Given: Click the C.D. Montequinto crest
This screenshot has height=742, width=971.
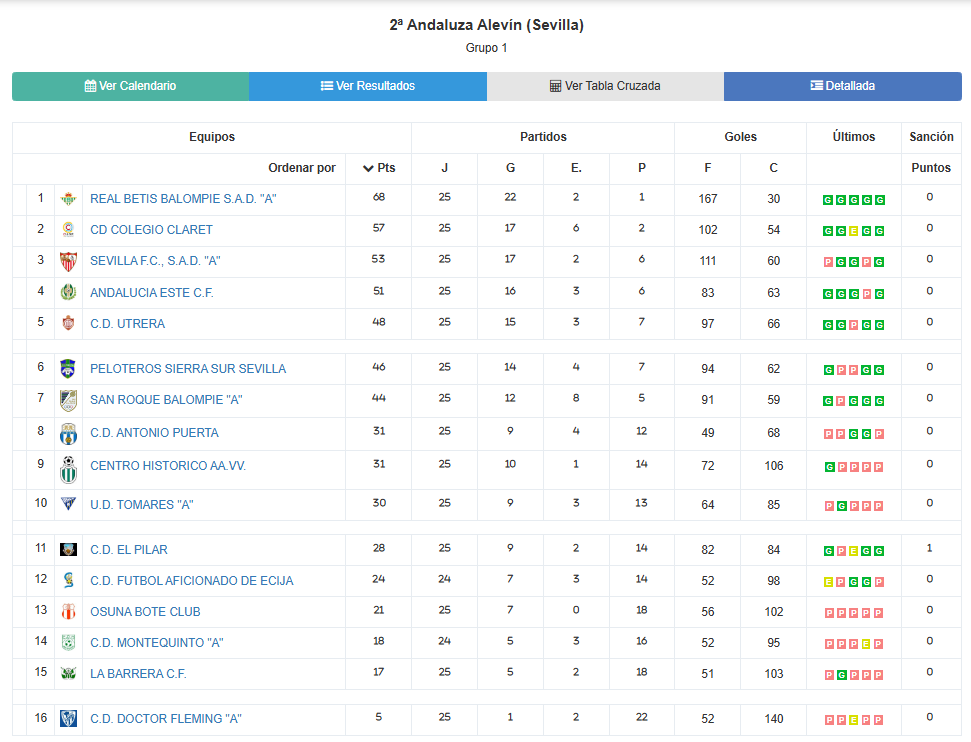Looking at the screenshot, I should pos(68,643).
